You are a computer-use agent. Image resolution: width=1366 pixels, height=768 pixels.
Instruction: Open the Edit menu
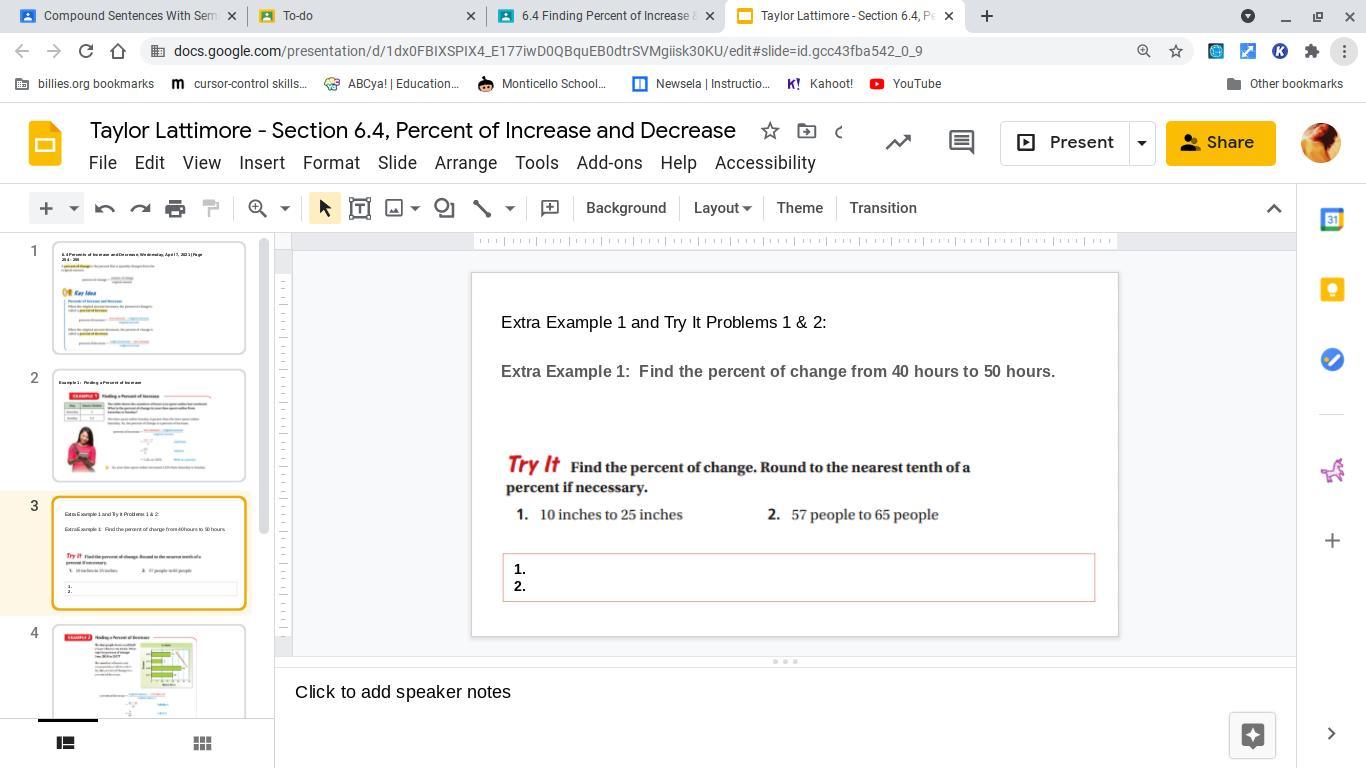(150, 163)
